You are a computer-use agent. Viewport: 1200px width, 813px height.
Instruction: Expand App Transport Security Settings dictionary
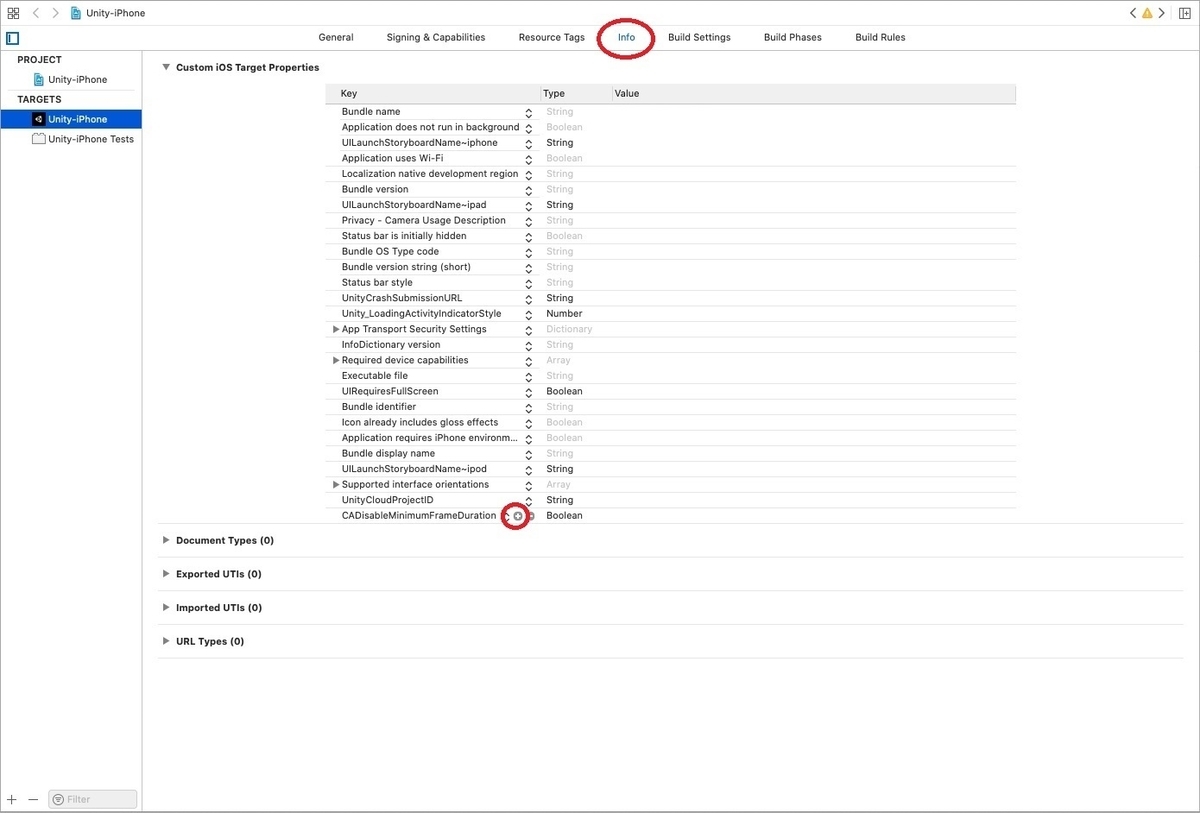click(336, 329)
